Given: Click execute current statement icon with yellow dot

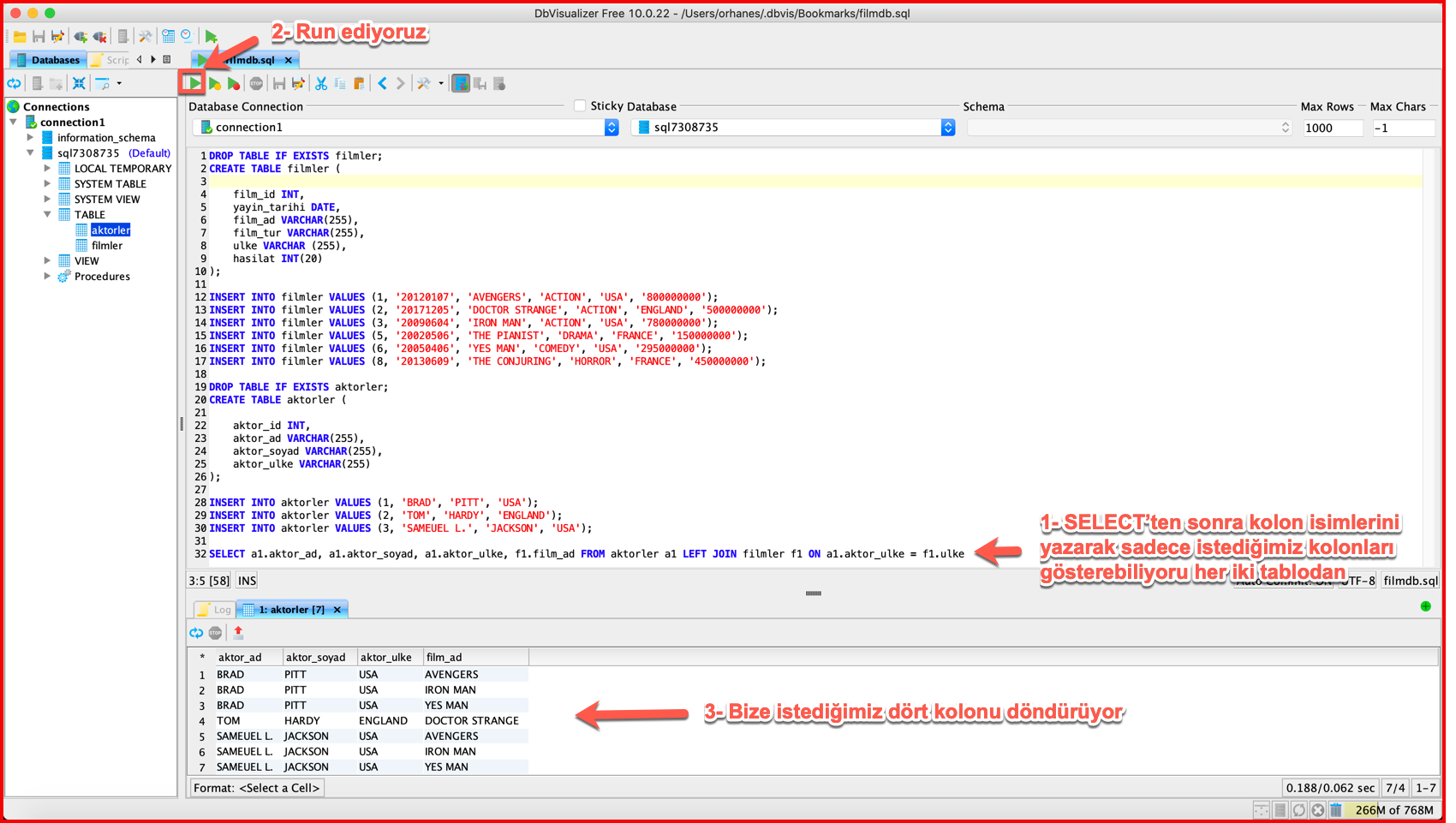Looking at the screenshot, I should point(214,83).
